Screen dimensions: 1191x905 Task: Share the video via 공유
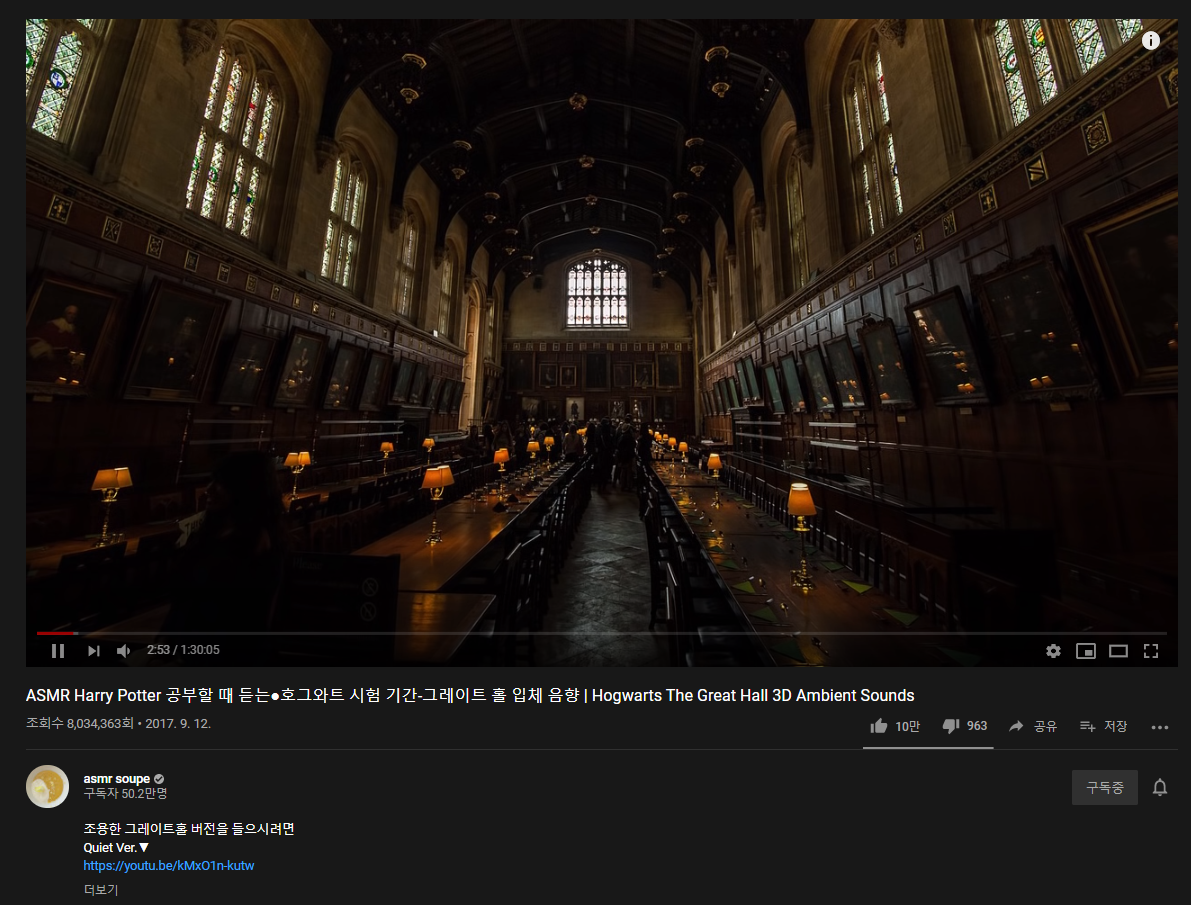pyautogui.click(x=1032, y=726)
